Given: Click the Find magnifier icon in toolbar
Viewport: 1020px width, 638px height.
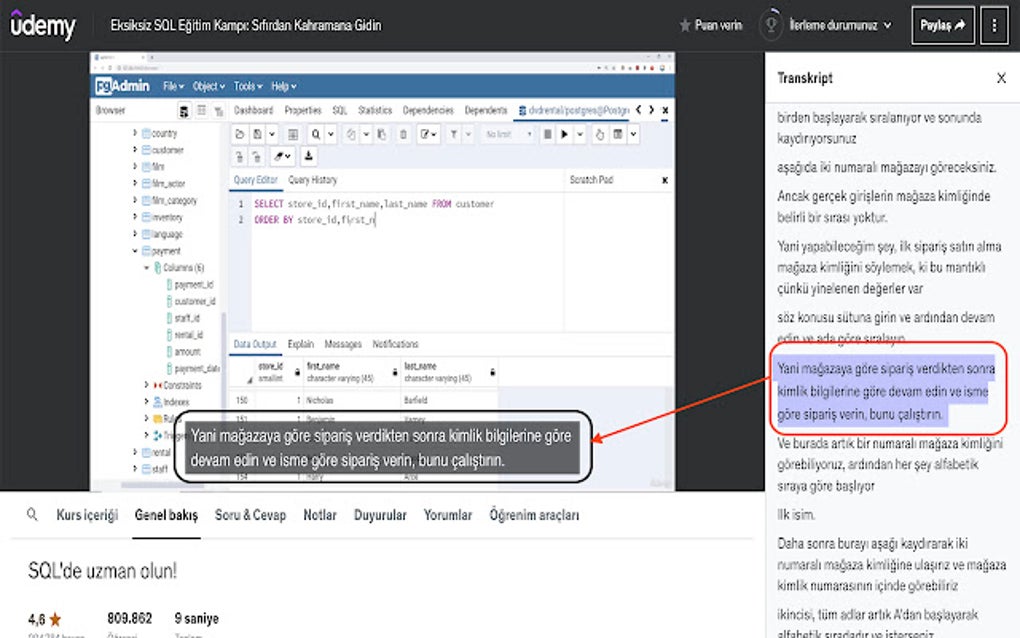Looking at the screenshot, I should pyautogui.click(x=316, y=134).
